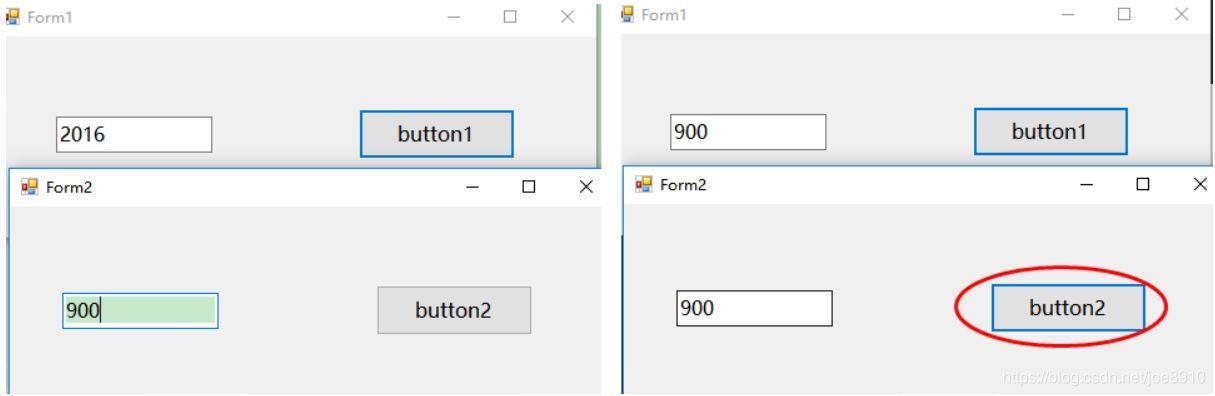
Task: Minimize the right Form2 window
Action: point(1086,184)
